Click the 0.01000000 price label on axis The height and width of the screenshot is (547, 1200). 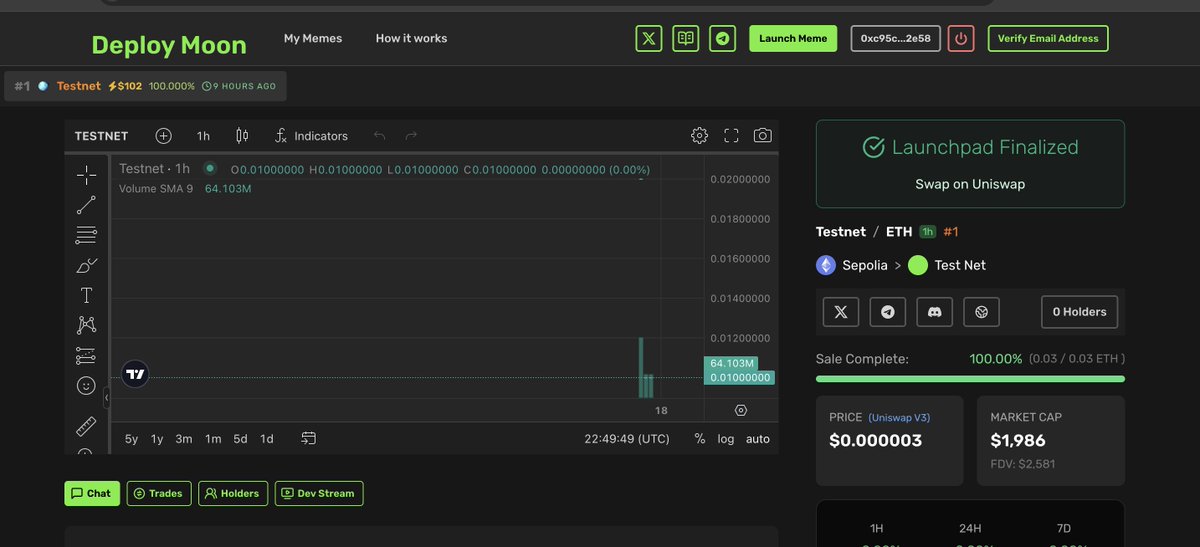coord(739,377)
